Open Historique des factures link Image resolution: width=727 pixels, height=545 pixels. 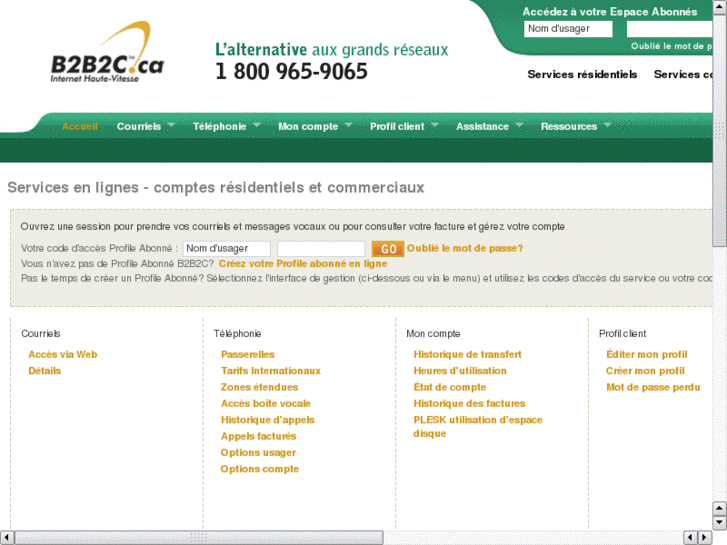click(469, 404)
